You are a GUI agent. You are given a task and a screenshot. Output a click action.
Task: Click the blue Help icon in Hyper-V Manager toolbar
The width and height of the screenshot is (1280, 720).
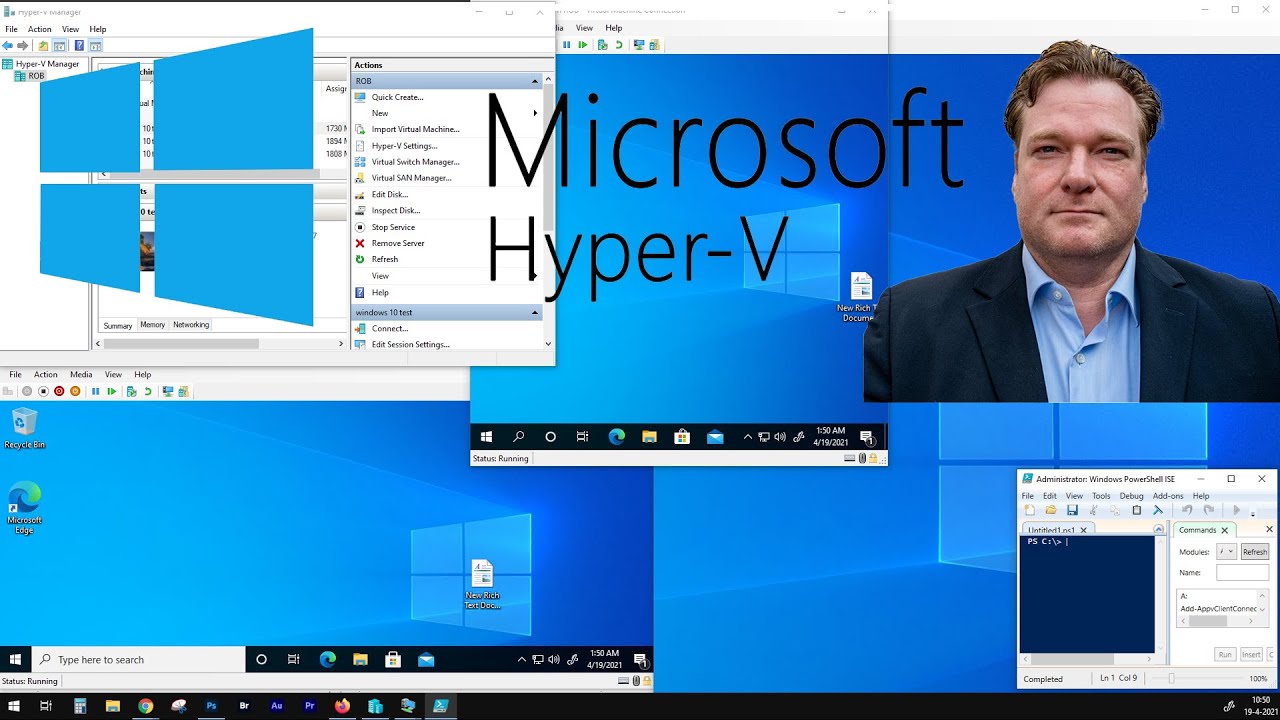[79, 45]
